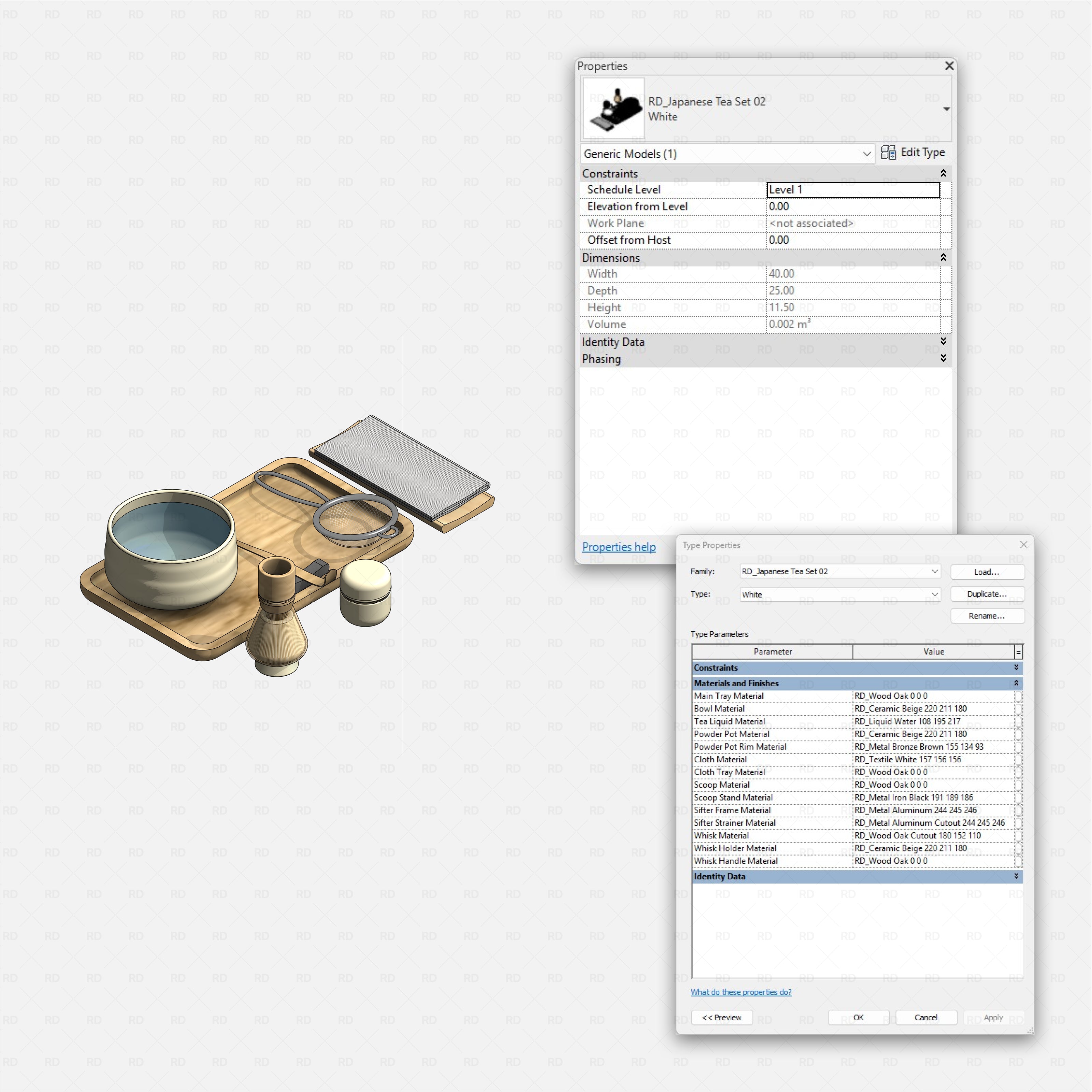Click the associate parameter button for Main Tray Material
This screenshot has height=1092, width=1092.
click(1019, 696)
